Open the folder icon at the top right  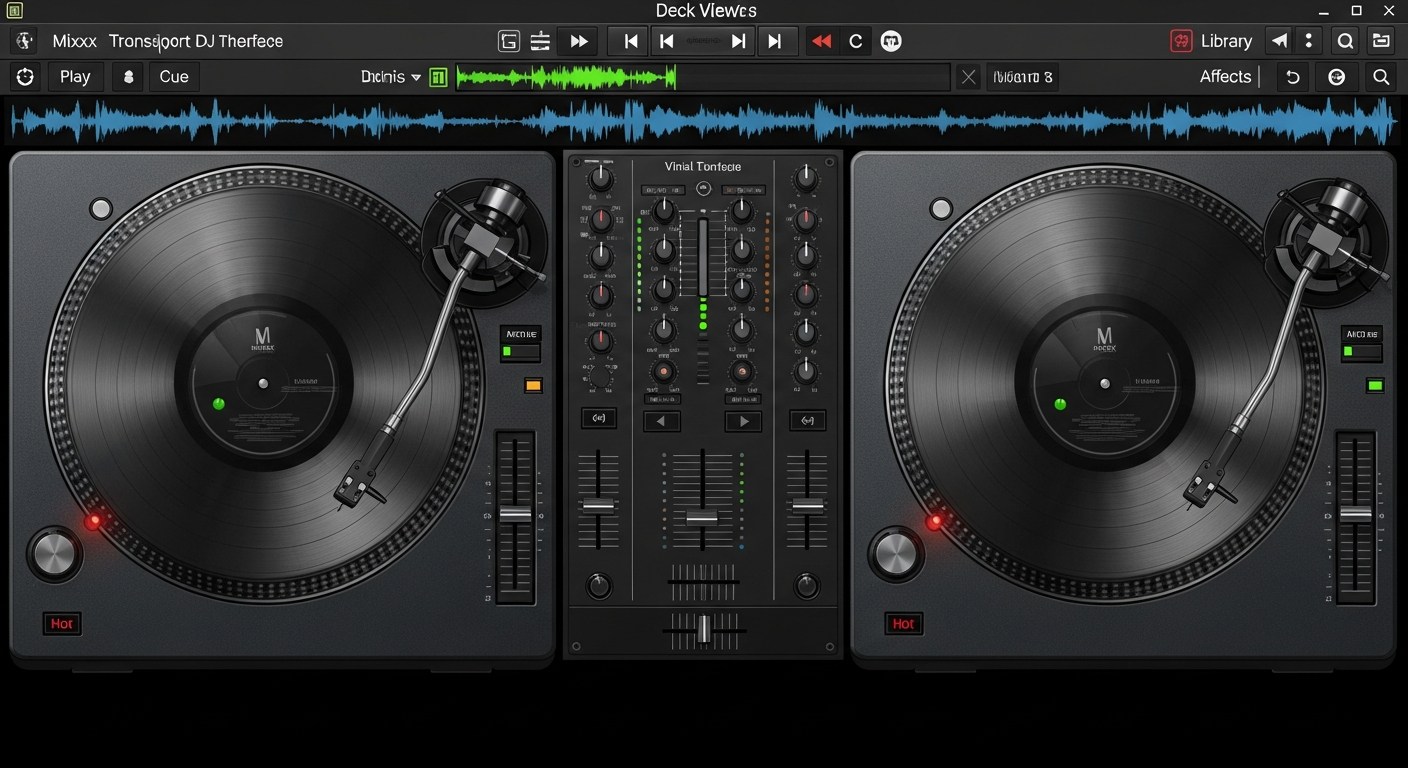tap(1383, 41)
